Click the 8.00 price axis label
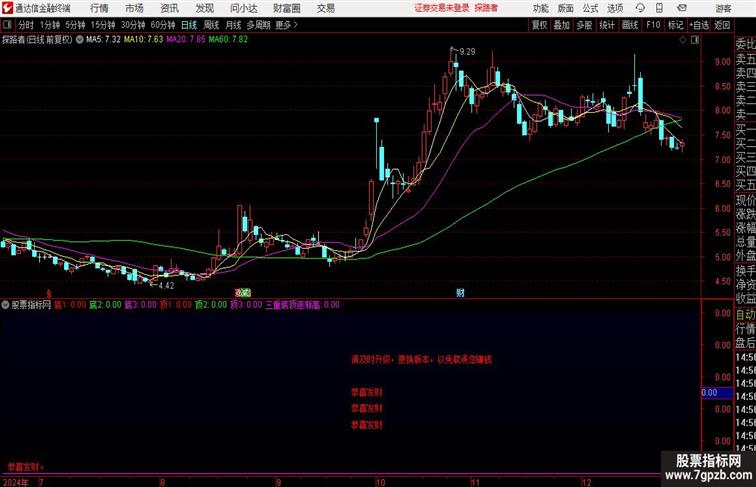Screen dimensions: 756x487 click(722, 110)
